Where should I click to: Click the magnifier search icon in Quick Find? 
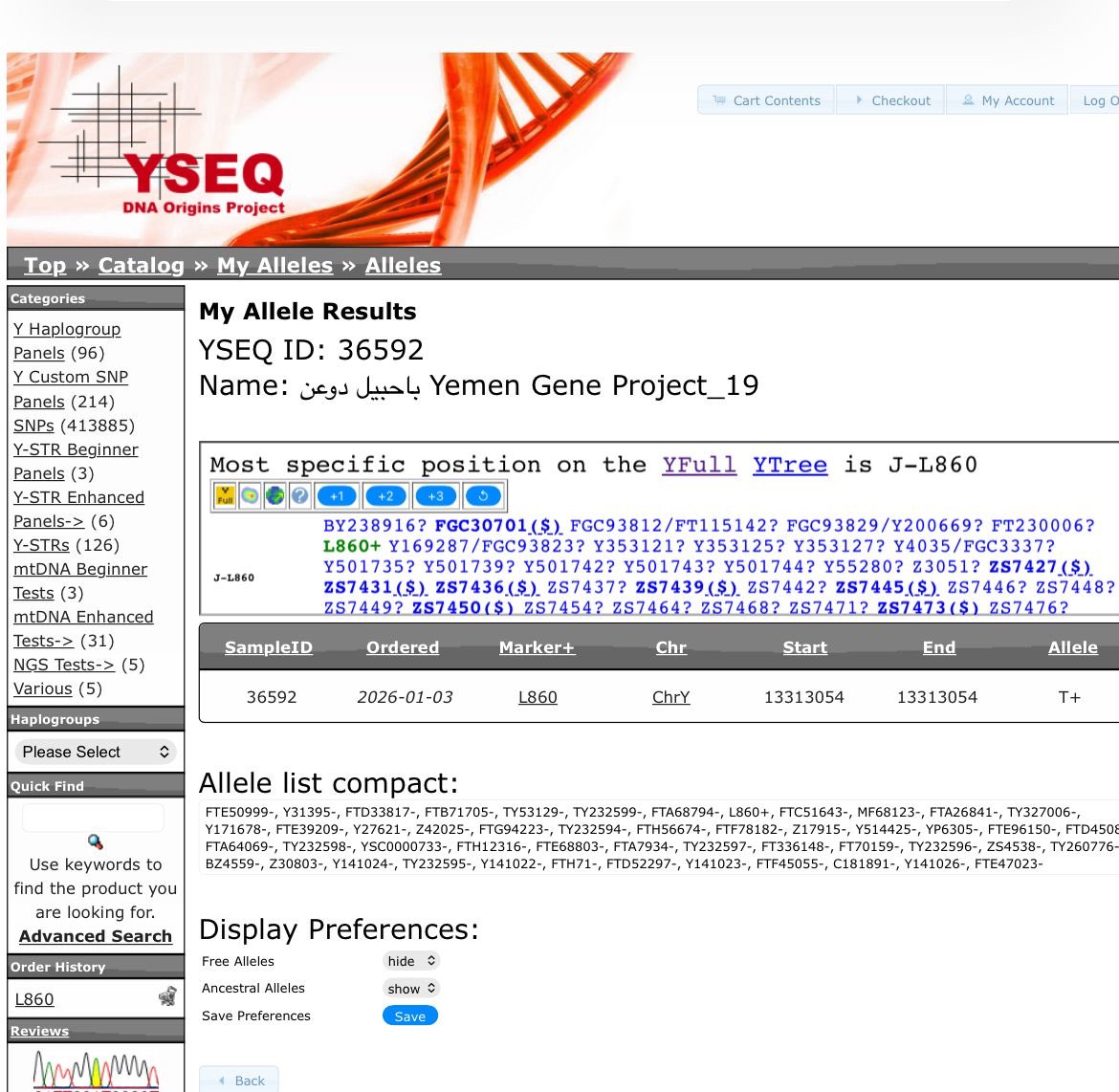click(95, 841)
